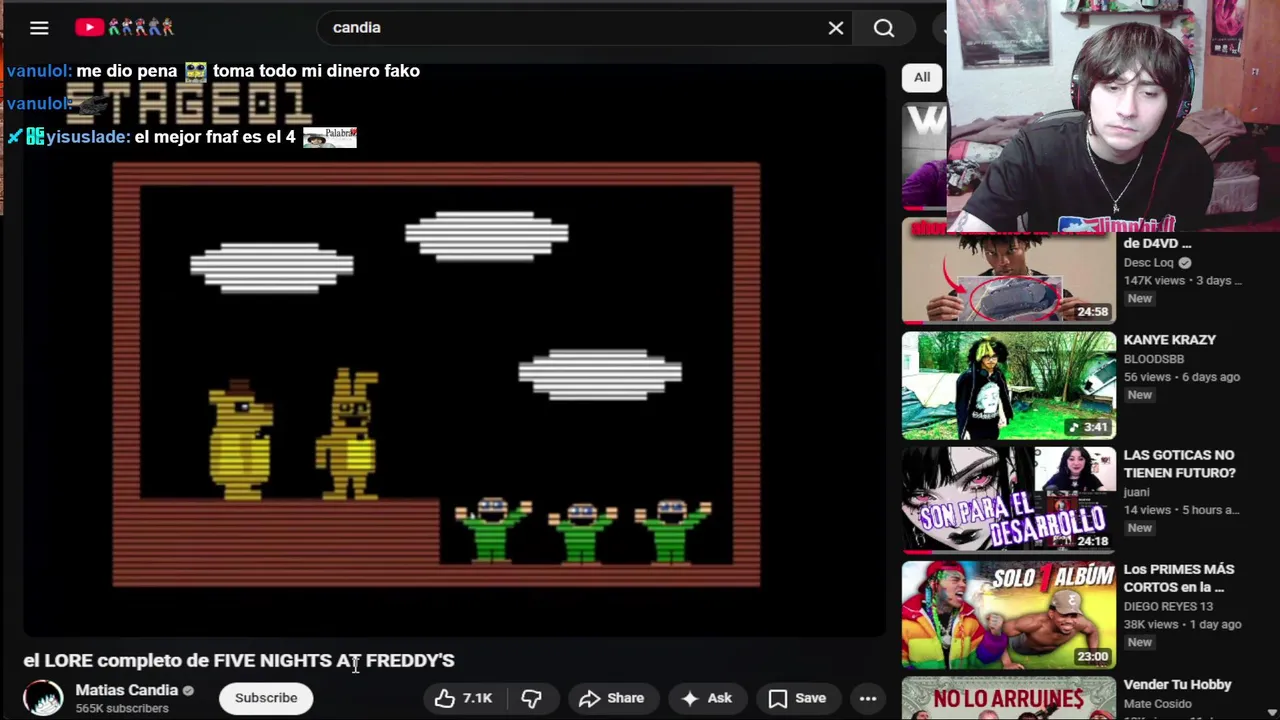Open the 'Vender Tu Hobby' title
The height and width of the screenshot is (720, 1280).
[1177, 685]
